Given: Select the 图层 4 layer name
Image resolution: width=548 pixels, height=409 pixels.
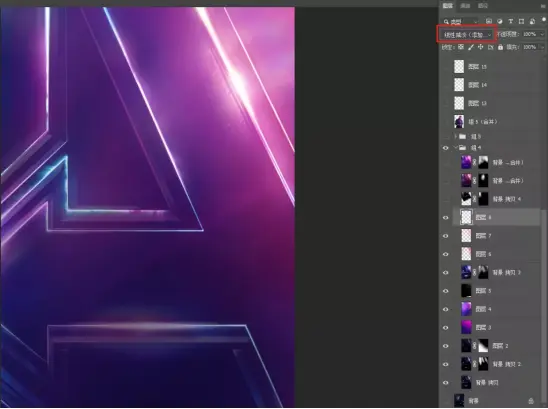Looking at the screenshot, I should pos(483,309).
